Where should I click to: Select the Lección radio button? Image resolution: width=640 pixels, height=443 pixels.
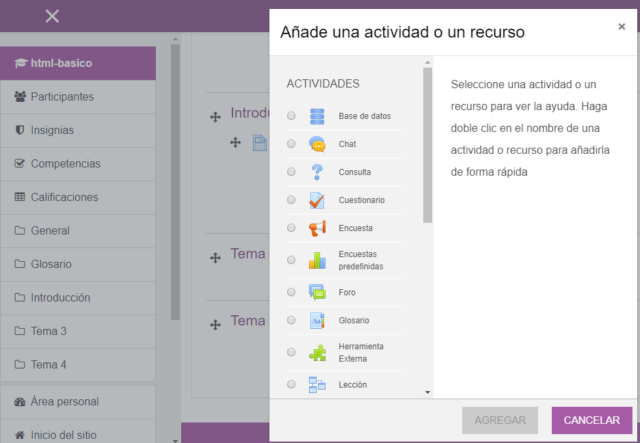pyautogui.click(x=291, y=384)
